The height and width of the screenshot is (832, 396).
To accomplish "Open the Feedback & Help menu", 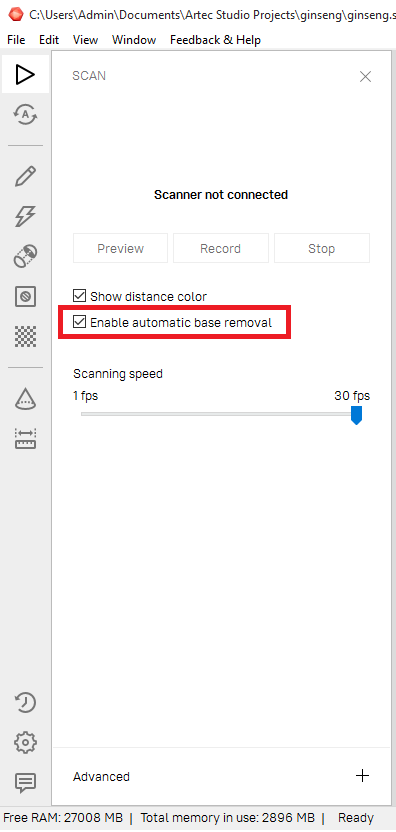I will tap(215, 40).
